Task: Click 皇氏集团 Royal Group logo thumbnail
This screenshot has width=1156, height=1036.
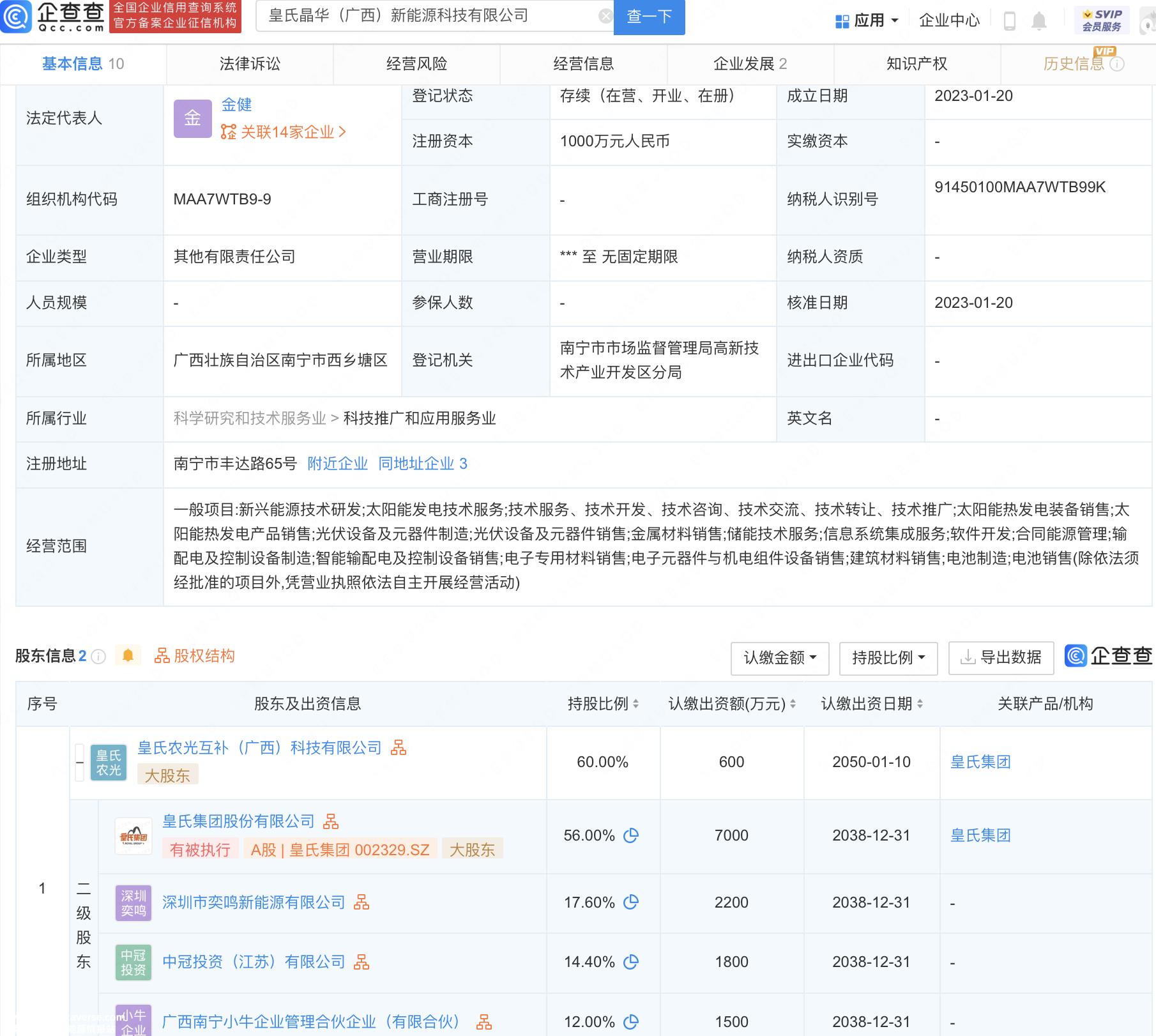Action: (133, 836)
